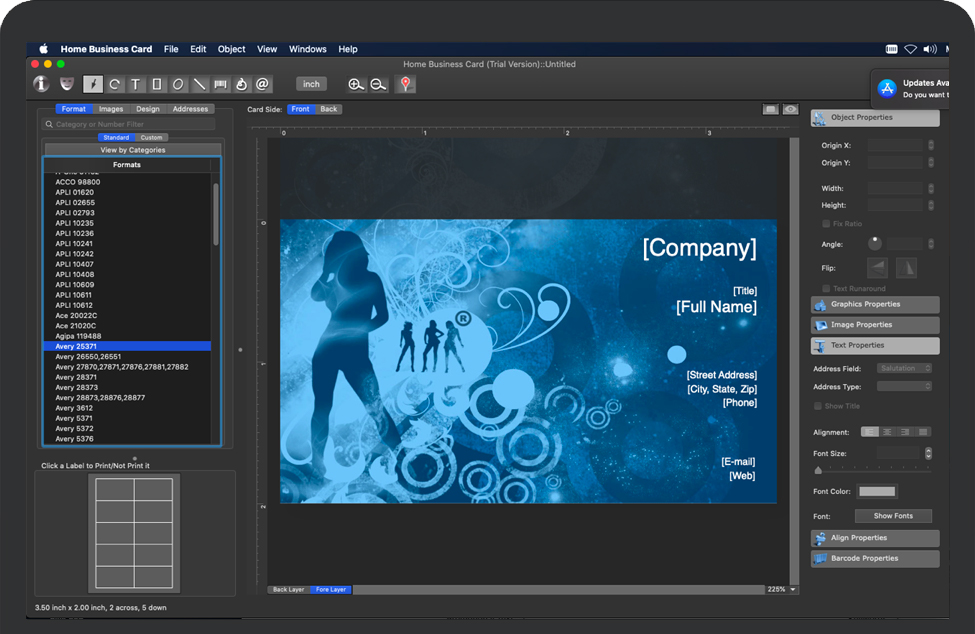Select the rotate tool icon
This screenshot has height=634, width=975.
point(115,85)
